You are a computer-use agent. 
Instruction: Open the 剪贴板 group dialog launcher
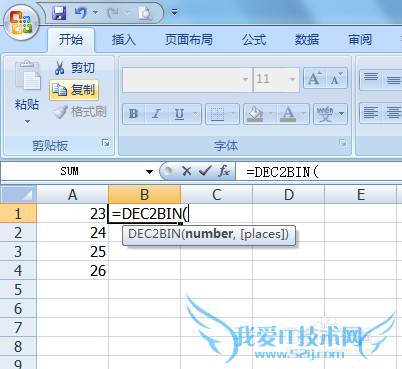pyautogui.click(x=106, y=143)
